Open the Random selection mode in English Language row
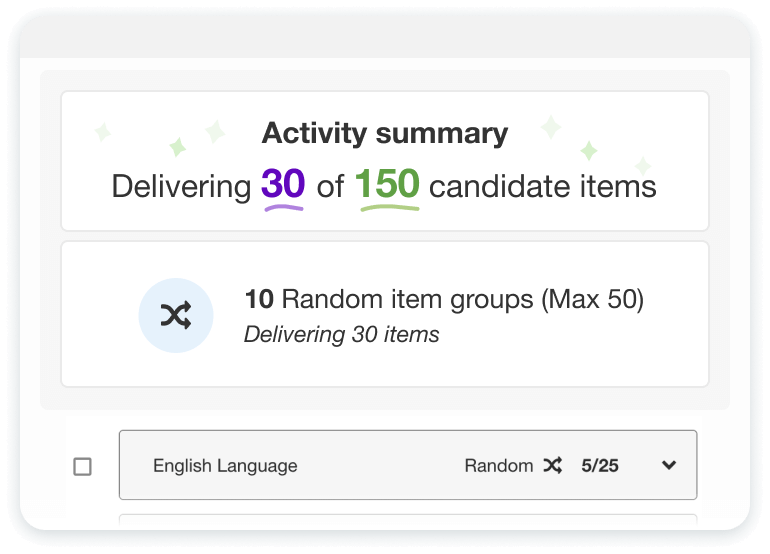This screenshot has height=554, width=770. (x=498, y=465)
